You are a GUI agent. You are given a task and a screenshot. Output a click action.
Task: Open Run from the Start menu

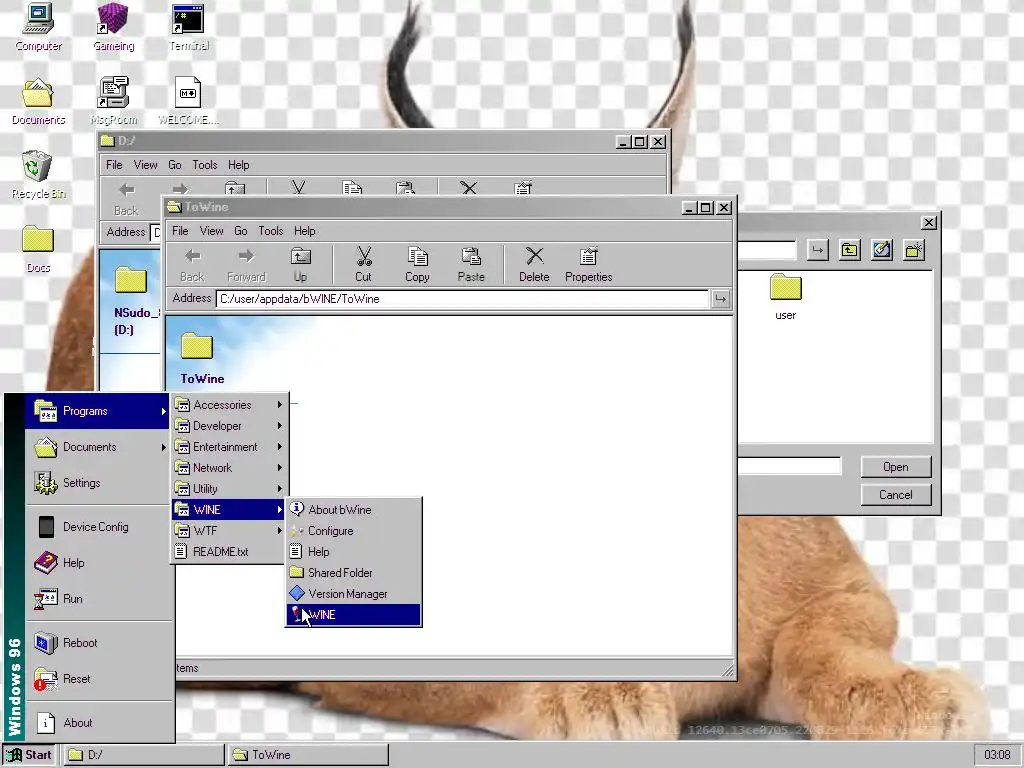coord(97,599)
